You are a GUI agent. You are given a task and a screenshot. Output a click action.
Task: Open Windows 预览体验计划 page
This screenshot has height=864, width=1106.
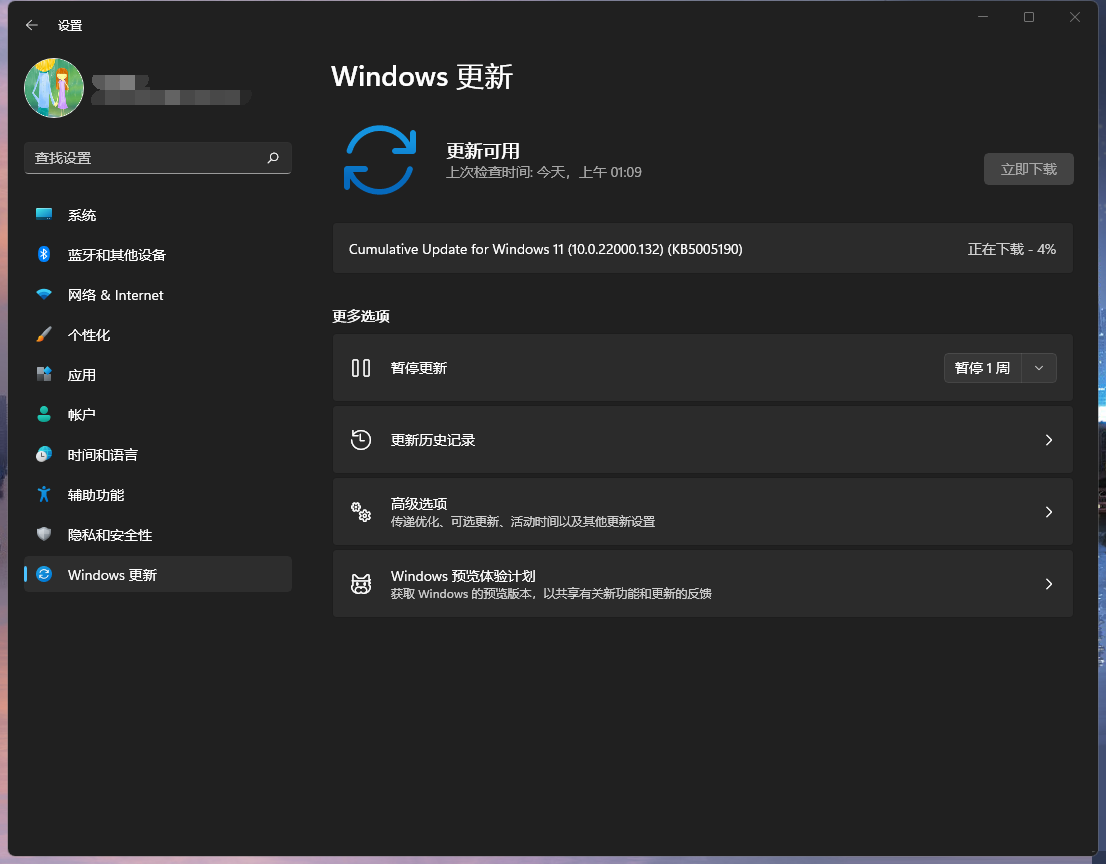pyautogui.click(x=703, y=583)
